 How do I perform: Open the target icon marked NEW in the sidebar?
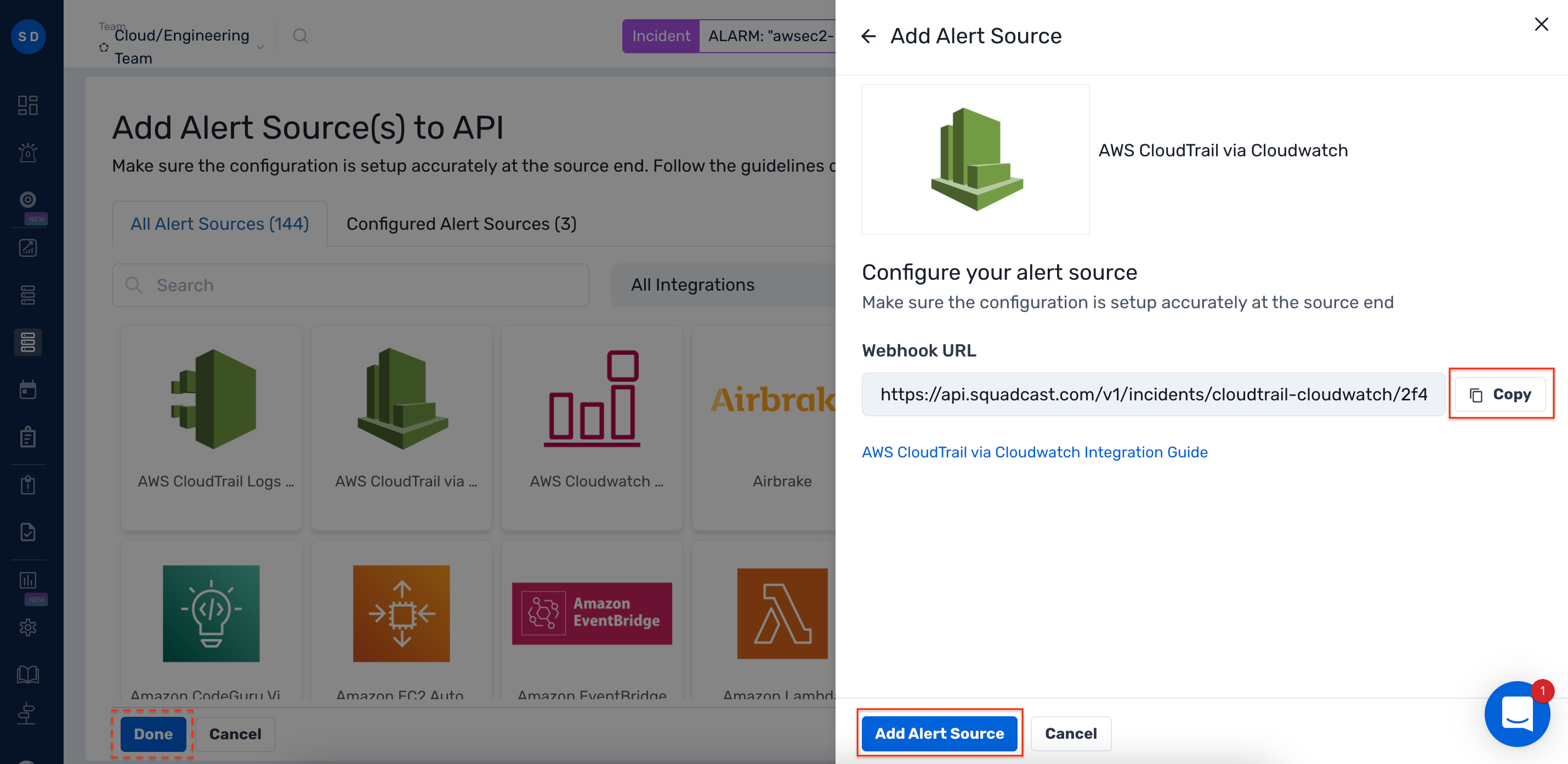[x=28, y=200]
